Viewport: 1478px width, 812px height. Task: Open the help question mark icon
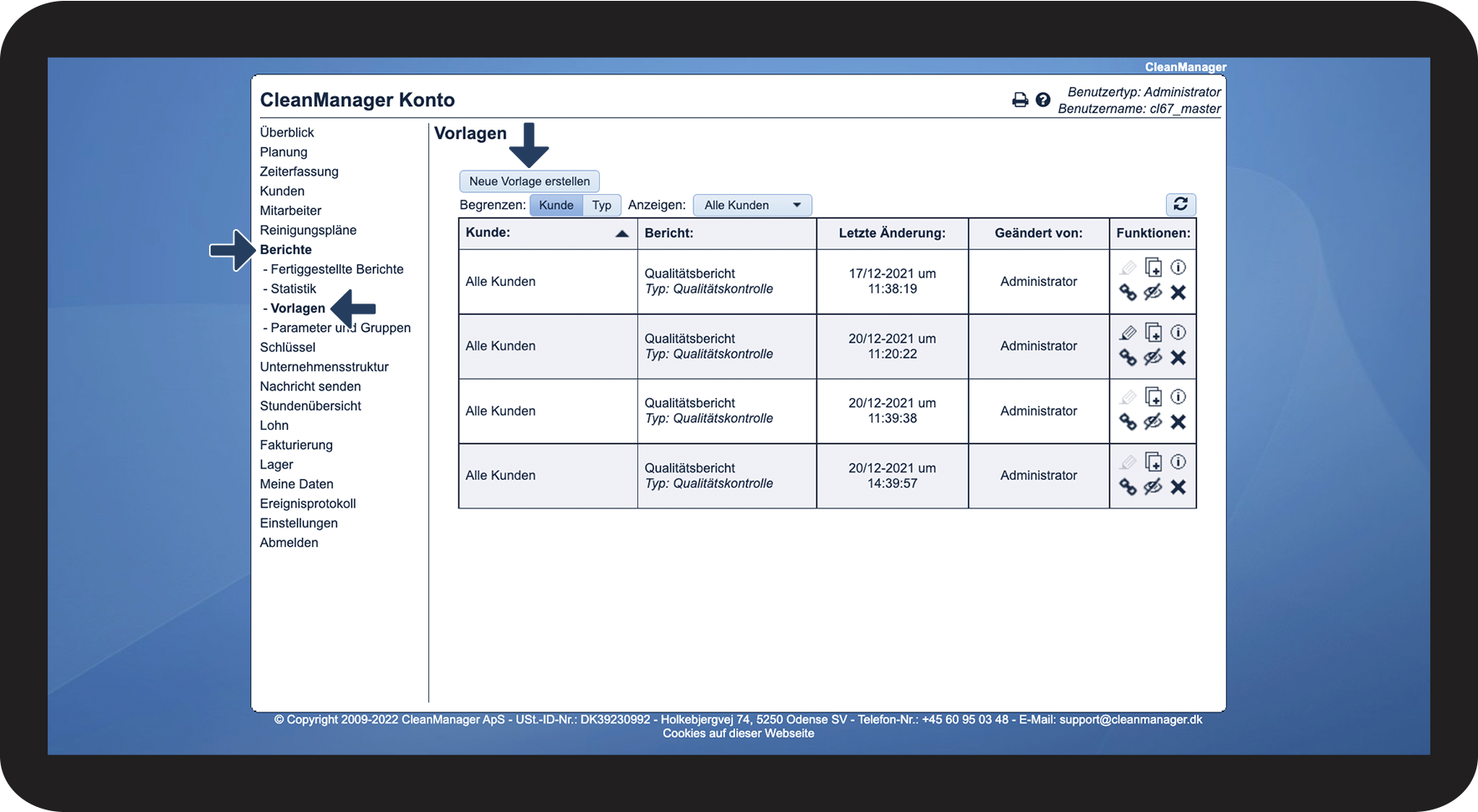coord(1042,100)
